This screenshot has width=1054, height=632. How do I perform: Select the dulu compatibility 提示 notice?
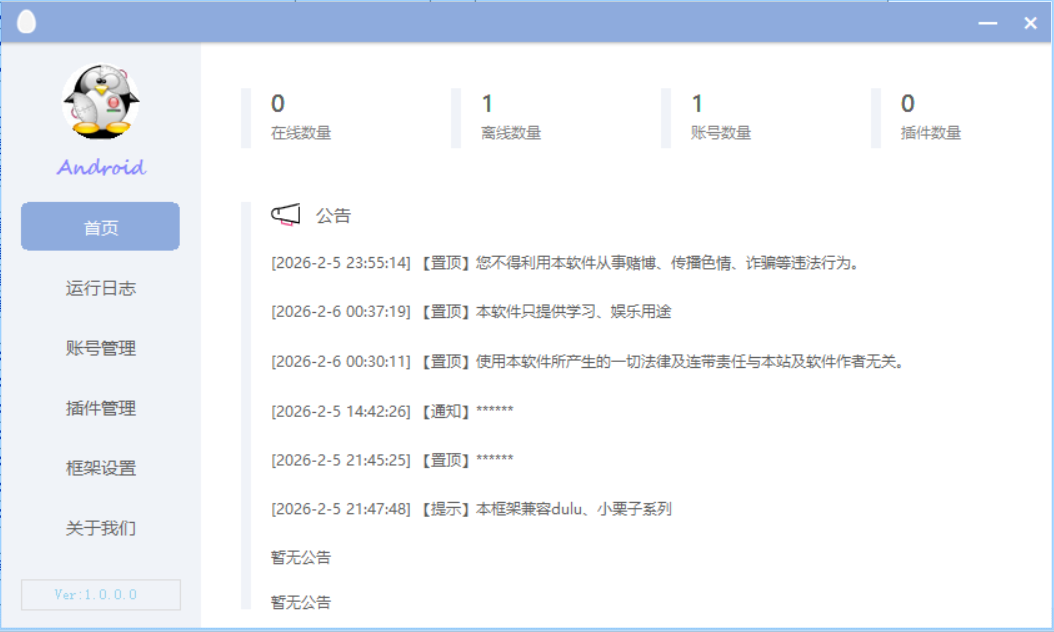(471, 509)
